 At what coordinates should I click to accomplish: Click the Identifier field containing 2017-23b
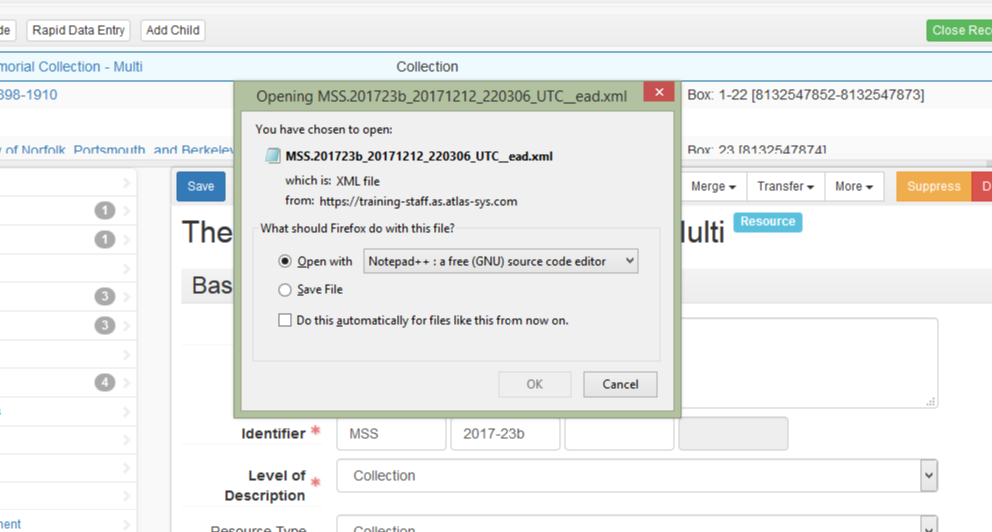[505, 434]
